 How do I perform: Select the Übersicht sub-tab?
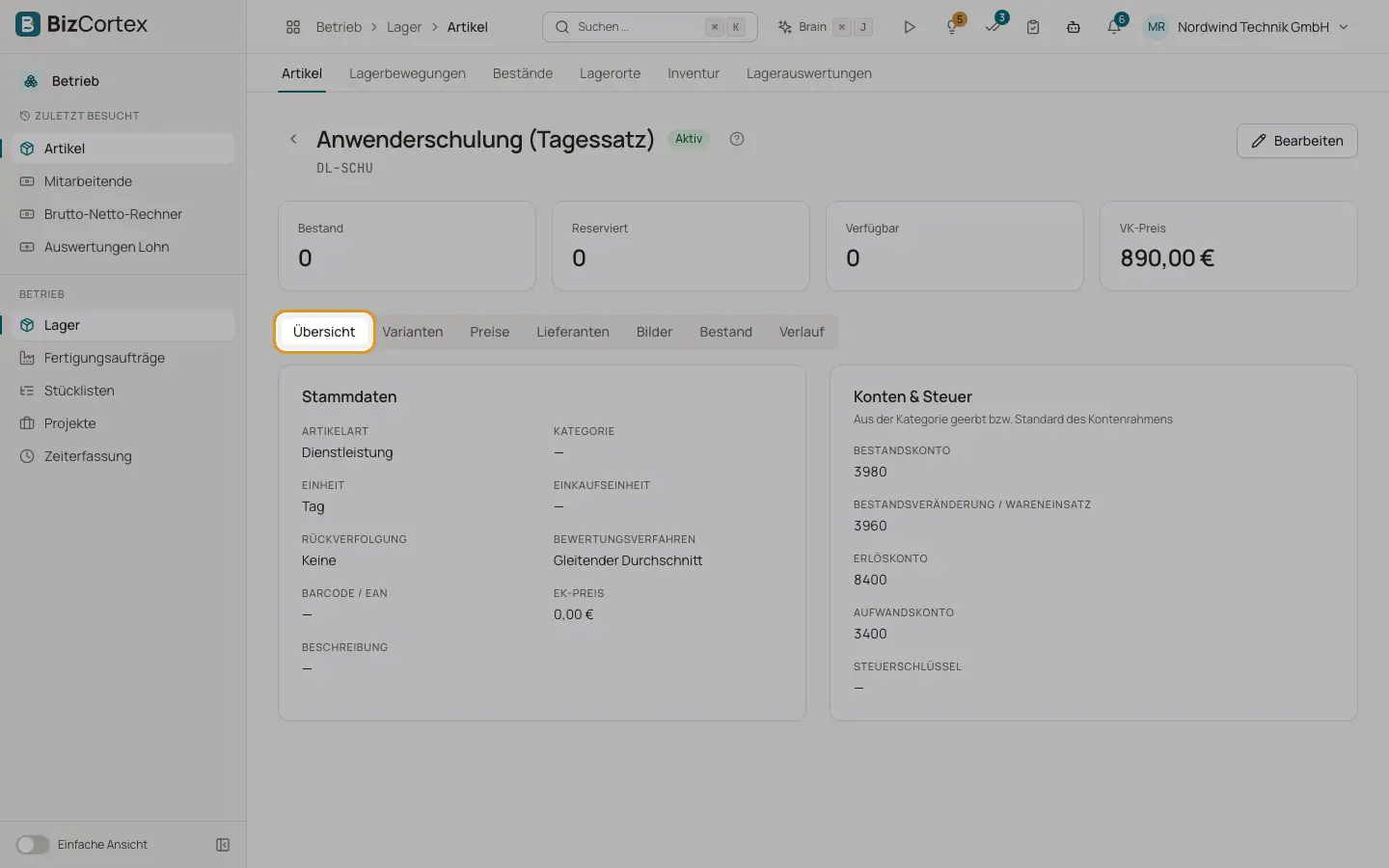tap(324, 332)
